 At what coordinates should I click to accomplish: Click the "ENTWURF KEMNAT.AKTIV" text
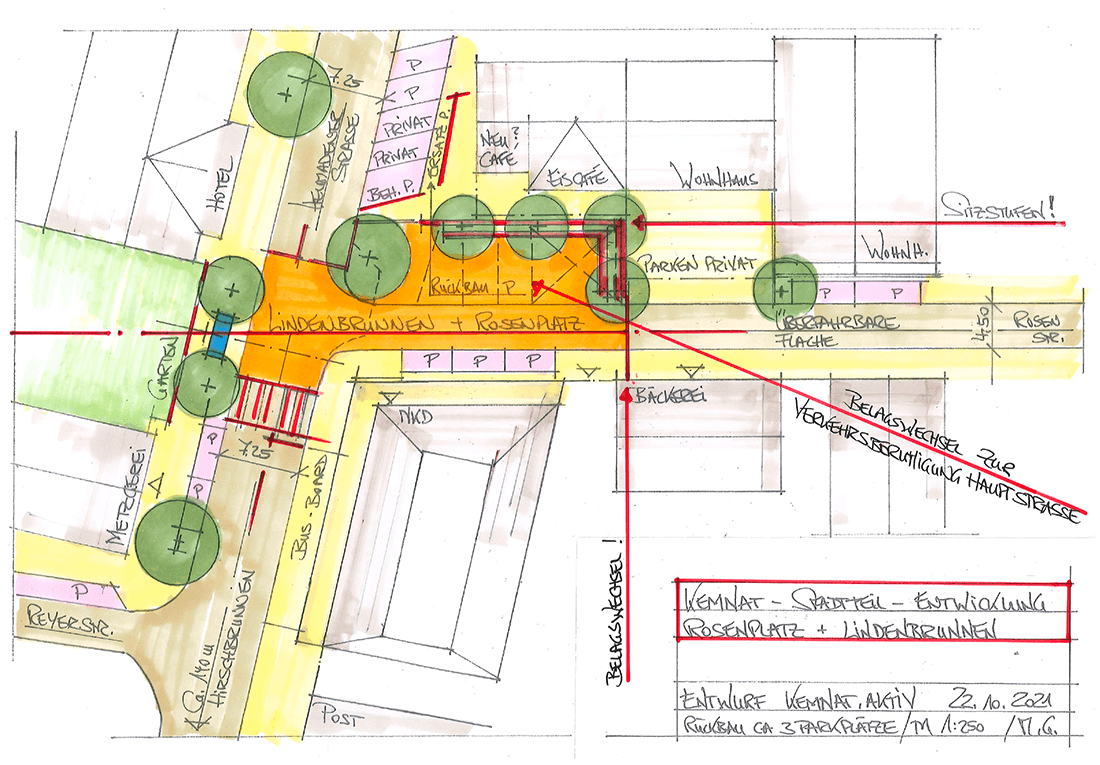(x=797, y=698)
